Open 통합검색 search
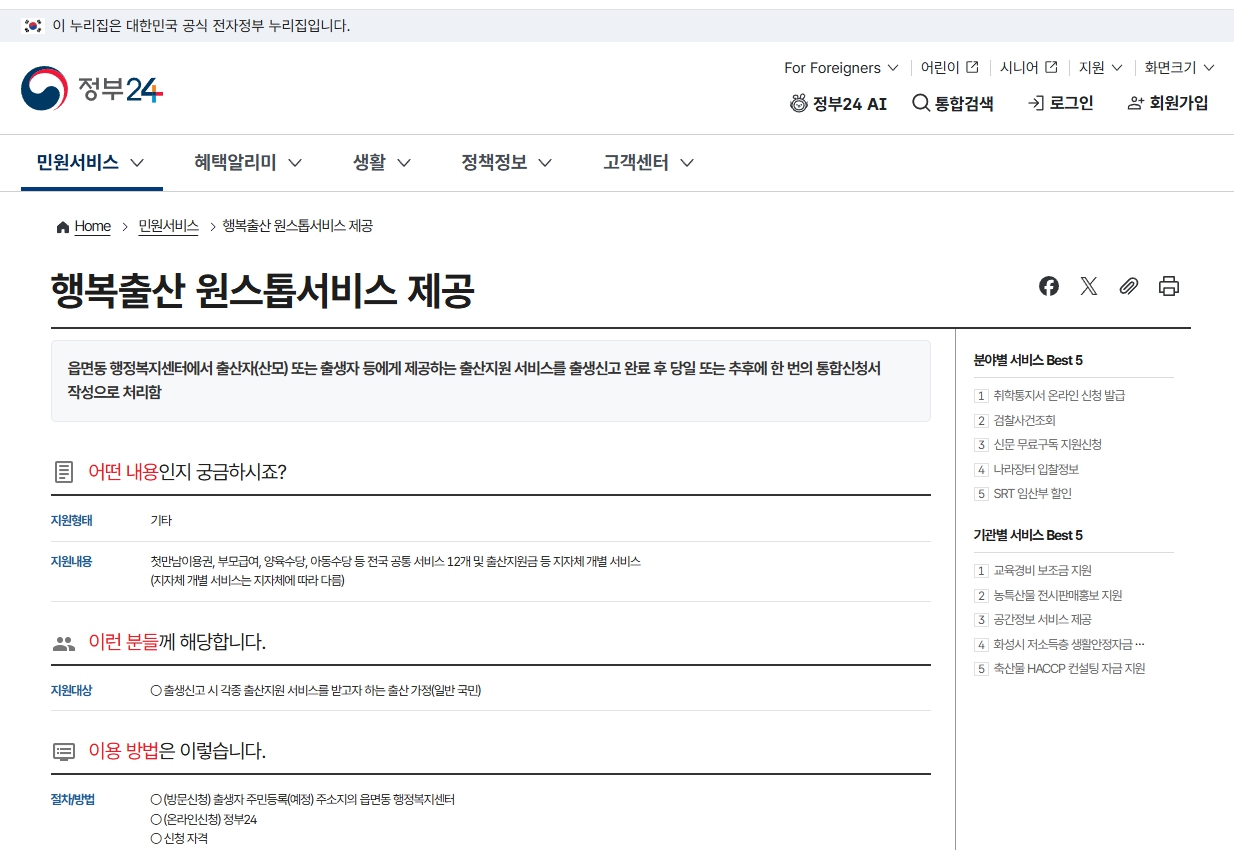The width and height of the screenshot is (1234, 850). pyautogui.click(x=953, y=103)
